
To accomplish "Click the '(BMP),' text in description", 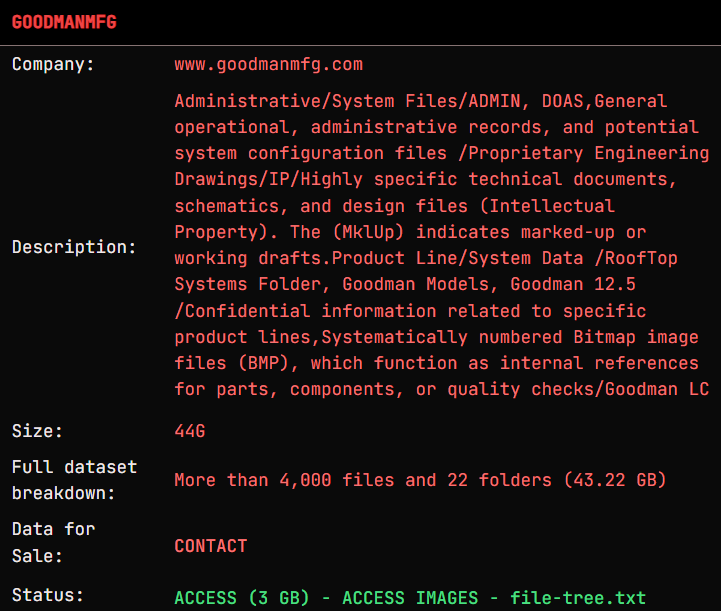I will [x=268, y=363].
